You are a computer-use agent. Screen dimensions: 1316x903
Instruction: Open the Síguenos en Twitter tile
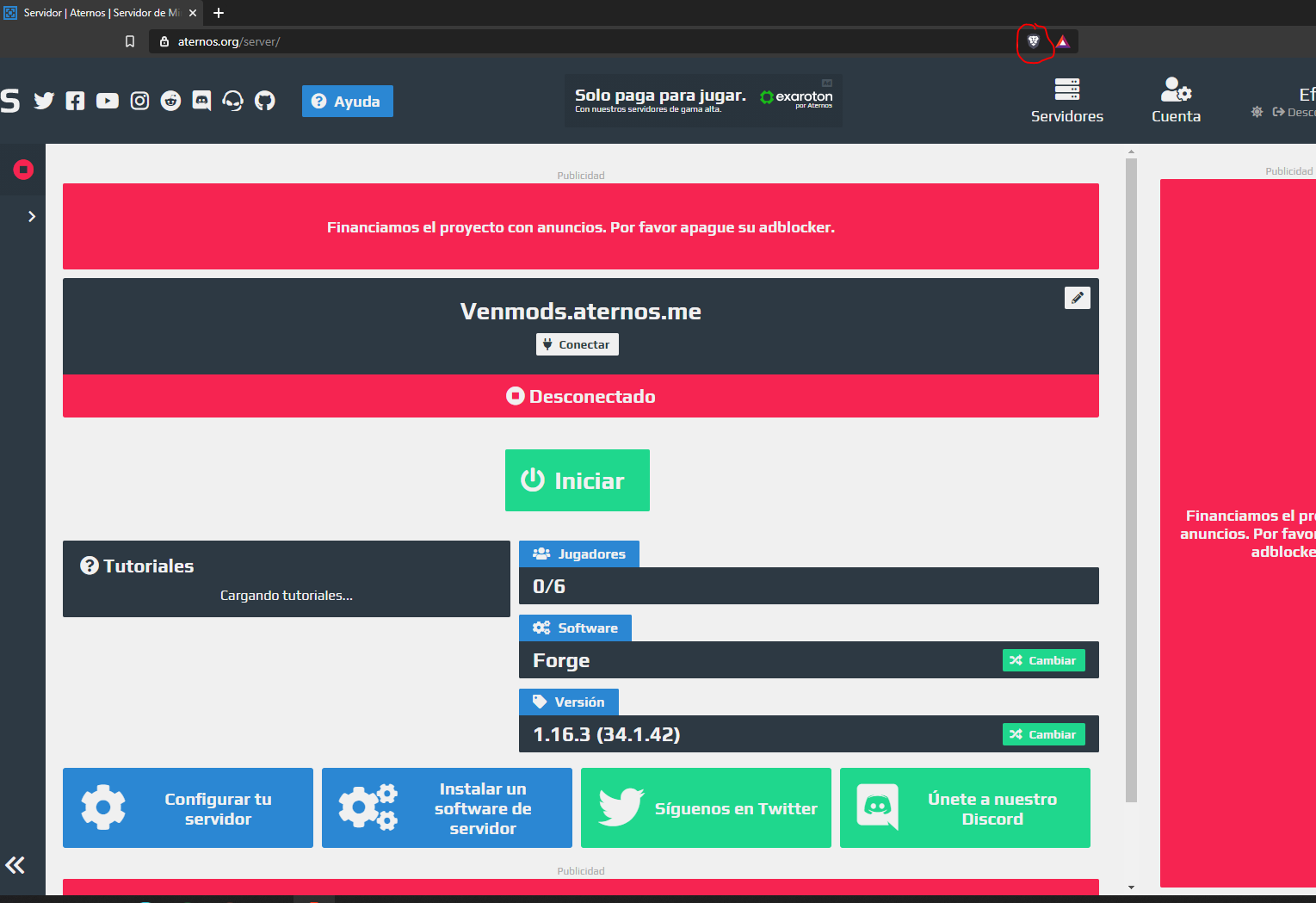tap(706, 807)
